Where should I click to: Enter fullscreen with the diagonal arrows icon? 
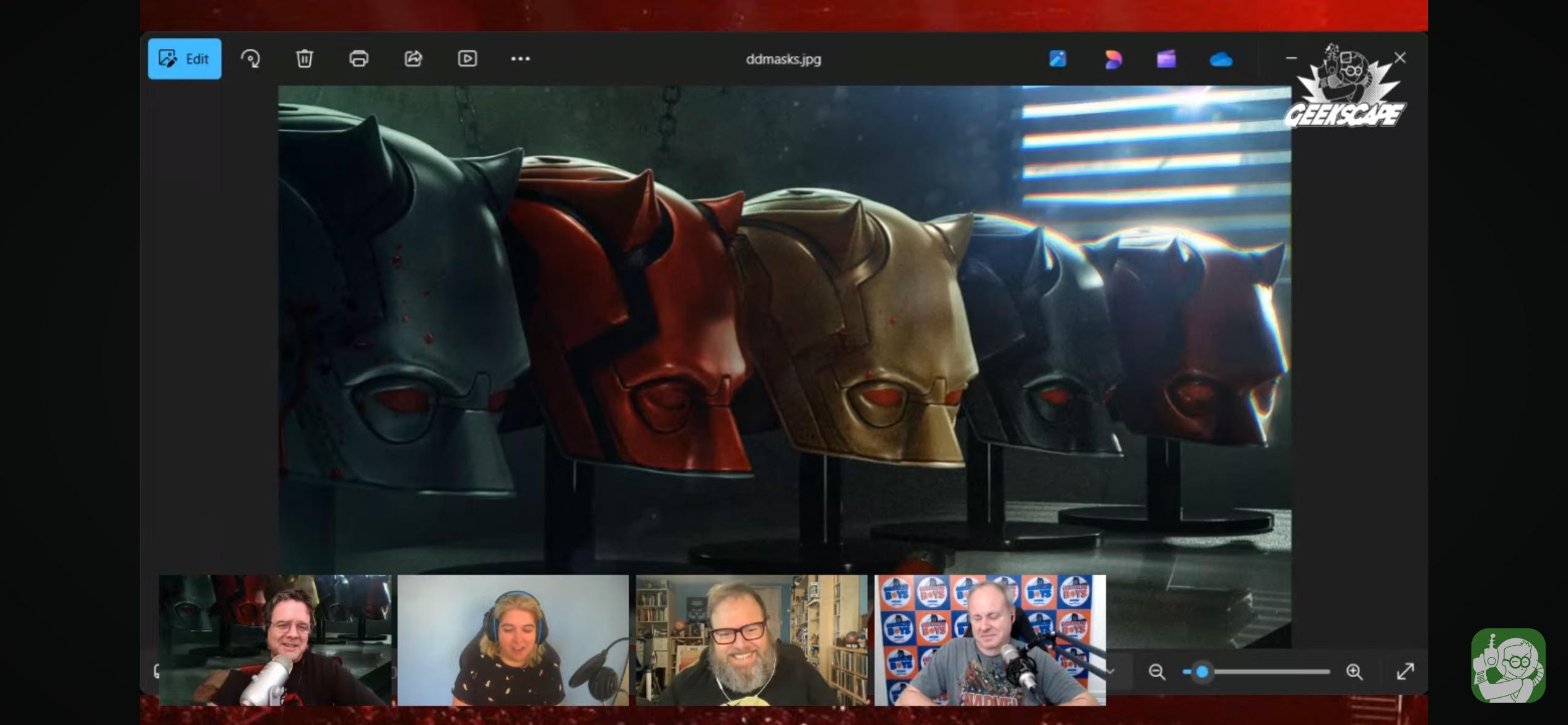tap(1405, 671)
